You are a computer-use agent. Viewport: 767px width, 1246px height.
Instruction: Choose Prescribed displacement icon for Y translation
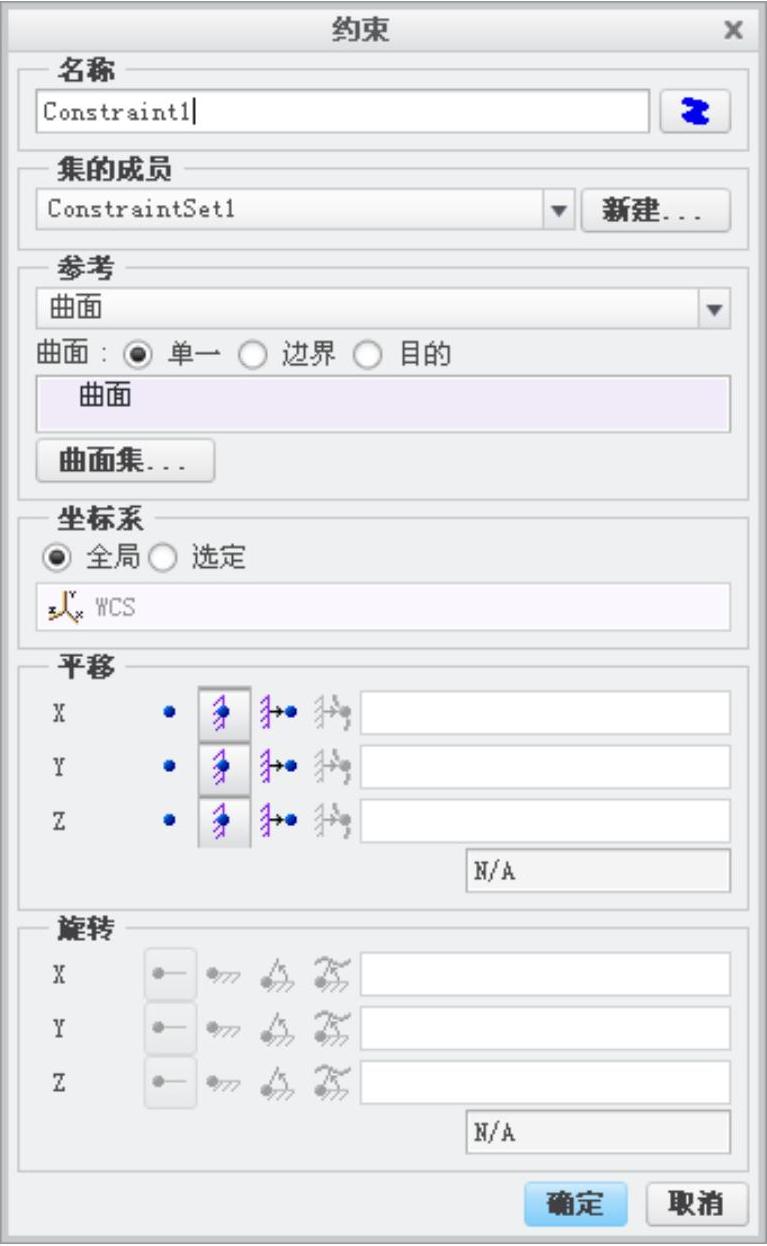278,767
